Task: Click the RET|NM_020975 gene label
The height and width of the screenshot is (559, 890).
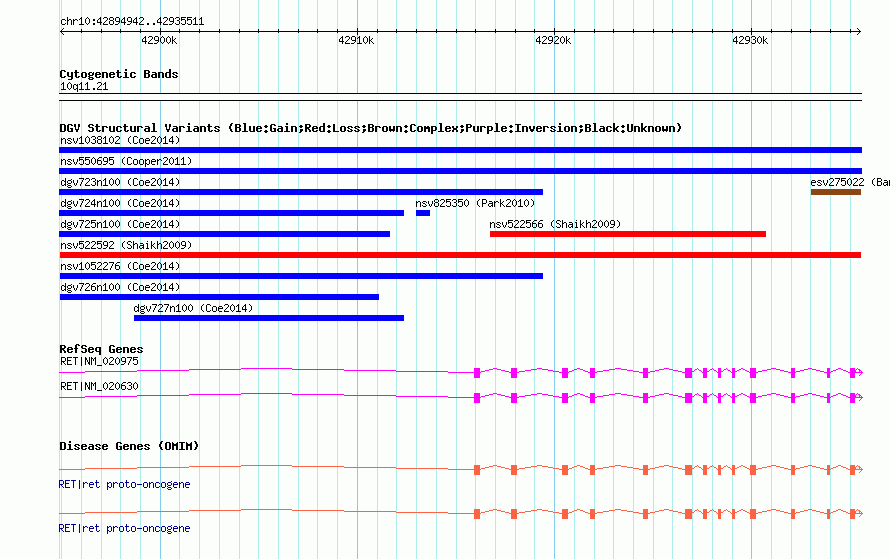Action: click(x=99, y=362)
